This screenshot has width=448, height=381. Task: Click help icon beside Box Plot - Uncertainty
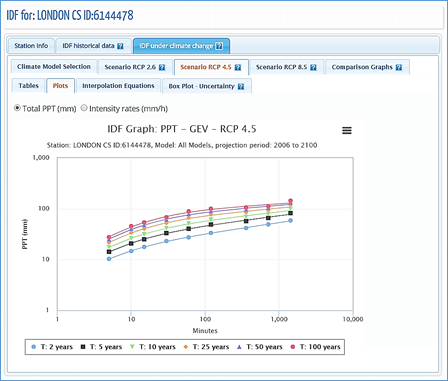click(x=241, y=86)
